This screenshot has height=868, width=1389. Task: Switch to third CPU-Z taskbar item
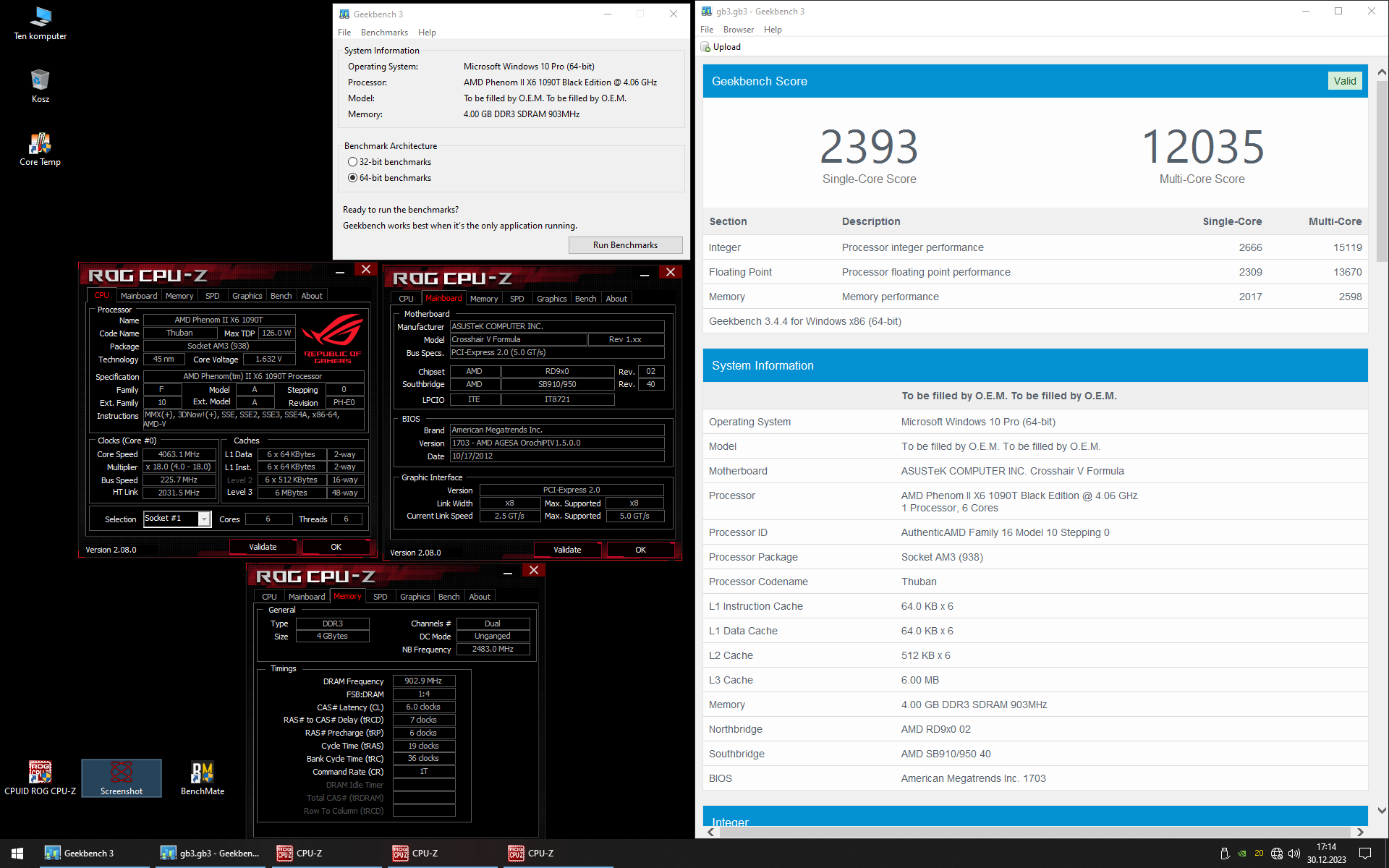click(557, 854)
